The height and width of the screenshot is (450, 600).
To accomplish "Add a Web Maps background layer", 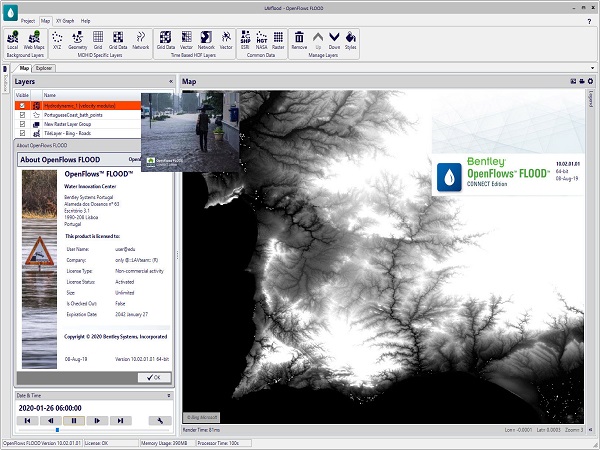I will (34, 40).
